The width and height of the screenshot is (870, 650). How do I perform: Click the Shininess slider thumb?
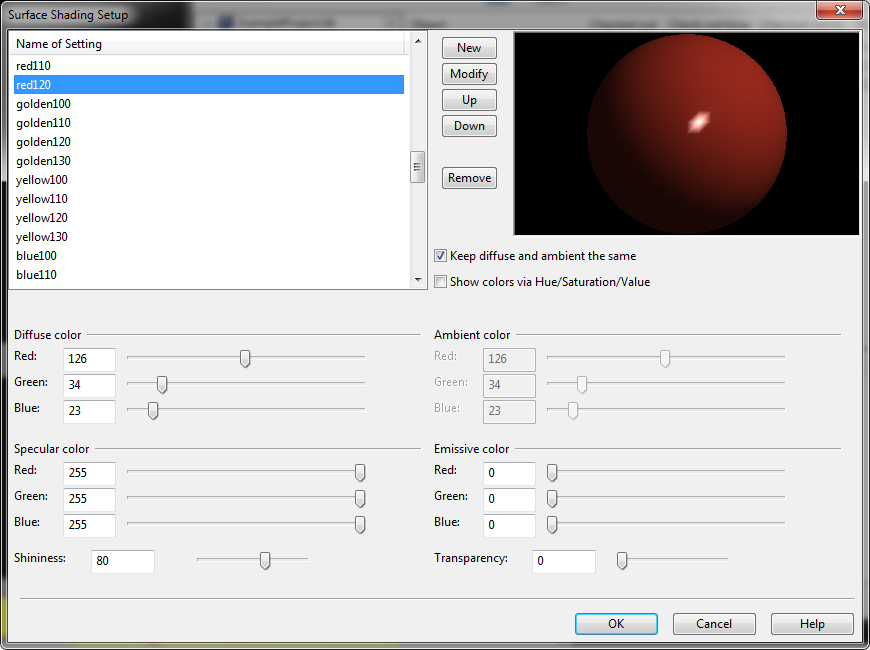[x=265, y=561]
